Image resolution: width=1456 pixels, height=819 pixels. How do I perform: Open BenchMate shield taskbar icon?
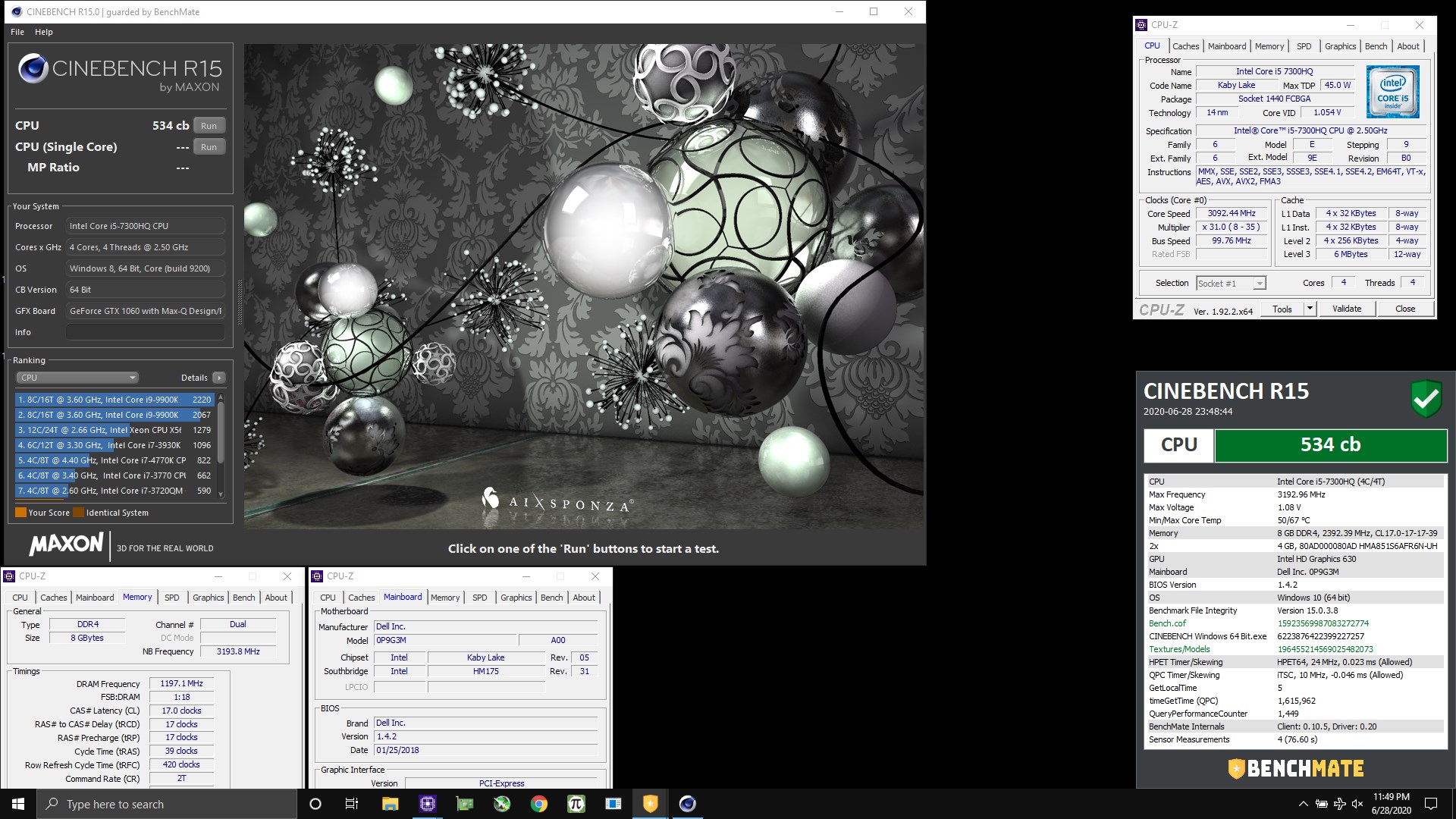click(651, 804)
